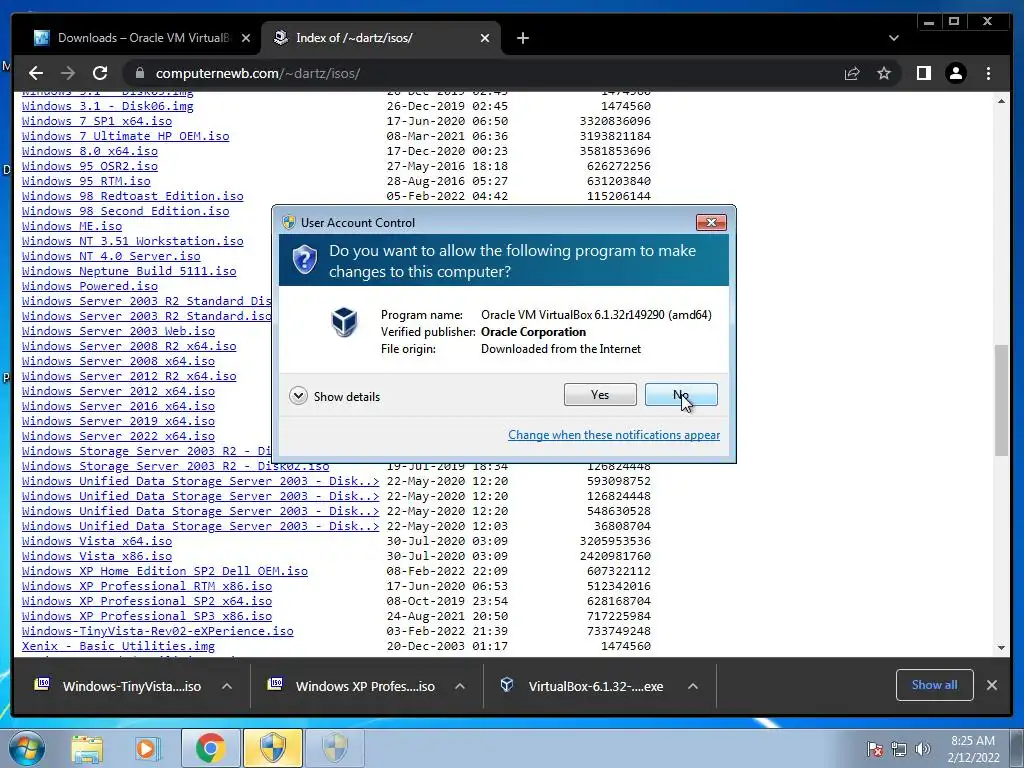Open Windows Explorer from taskbar
The image size is (1024, 768).
point(87,748)
